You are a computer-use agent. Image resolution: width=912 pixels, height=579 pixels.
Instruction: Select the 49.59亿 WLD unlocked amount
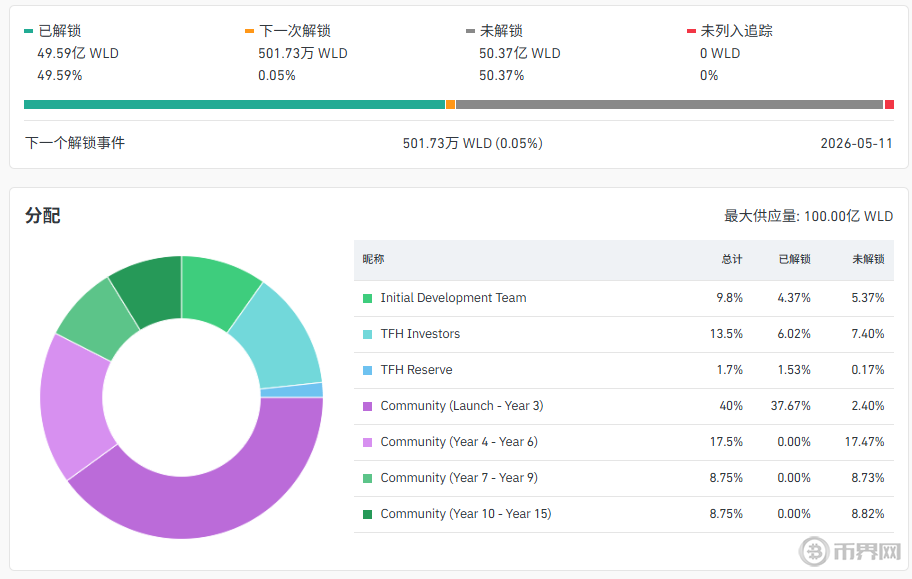click(x=78, y=54)
